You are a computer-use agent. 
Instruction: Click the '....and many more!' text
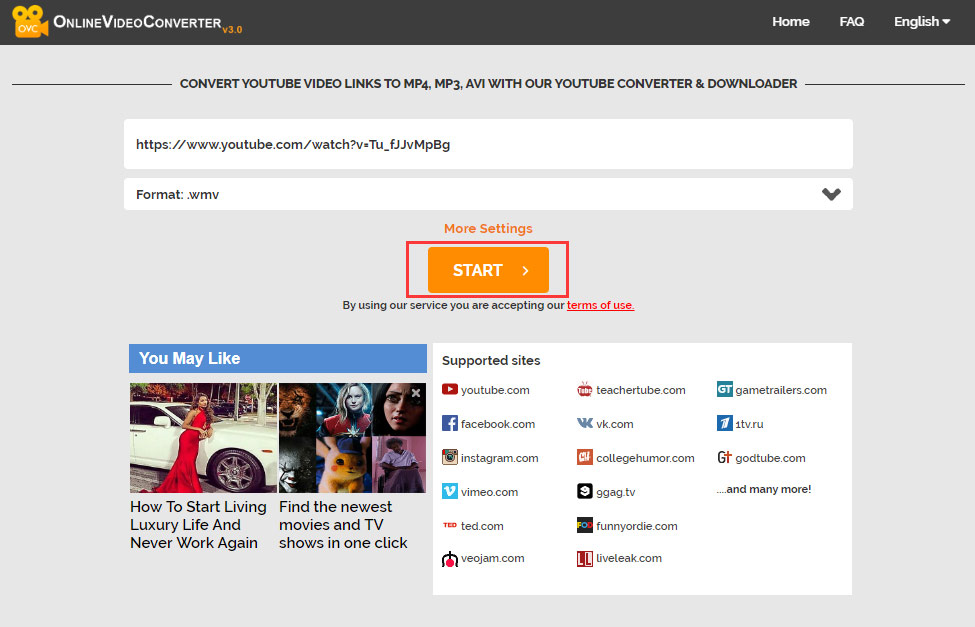[764, 490]
